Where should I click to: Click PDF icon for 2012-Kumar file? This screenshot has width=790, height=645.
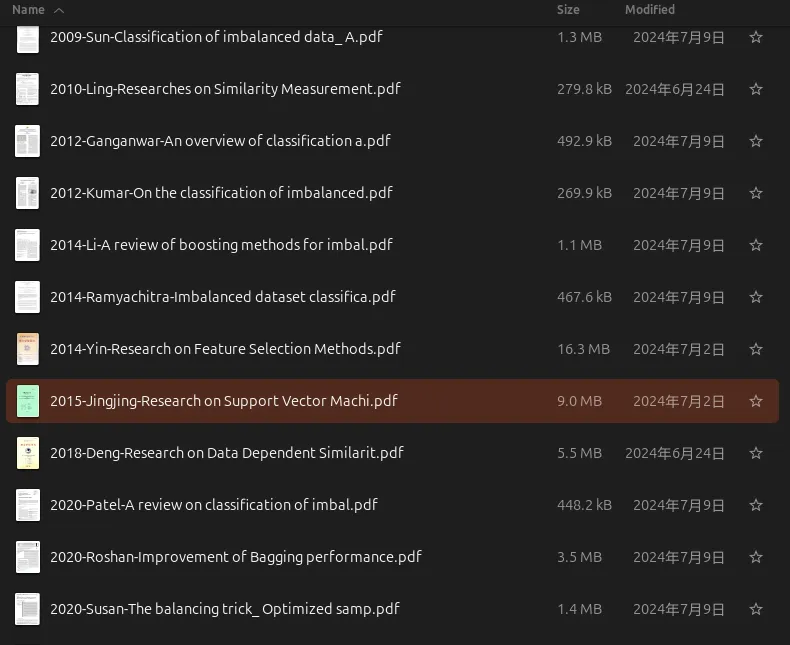click(x=27, y=193)
